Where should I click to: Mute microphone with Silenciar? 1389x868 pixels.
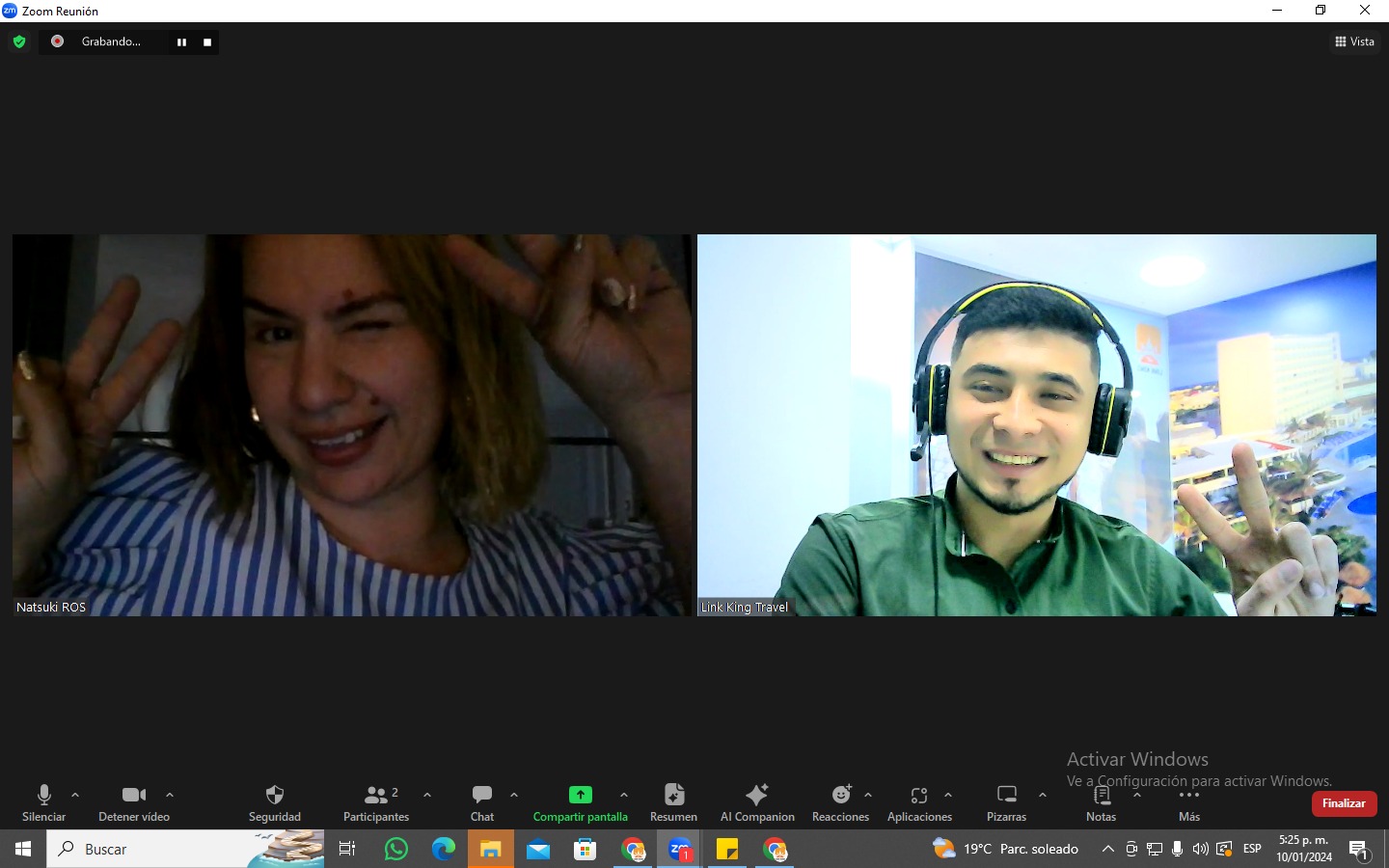click(x=43, y=796)
